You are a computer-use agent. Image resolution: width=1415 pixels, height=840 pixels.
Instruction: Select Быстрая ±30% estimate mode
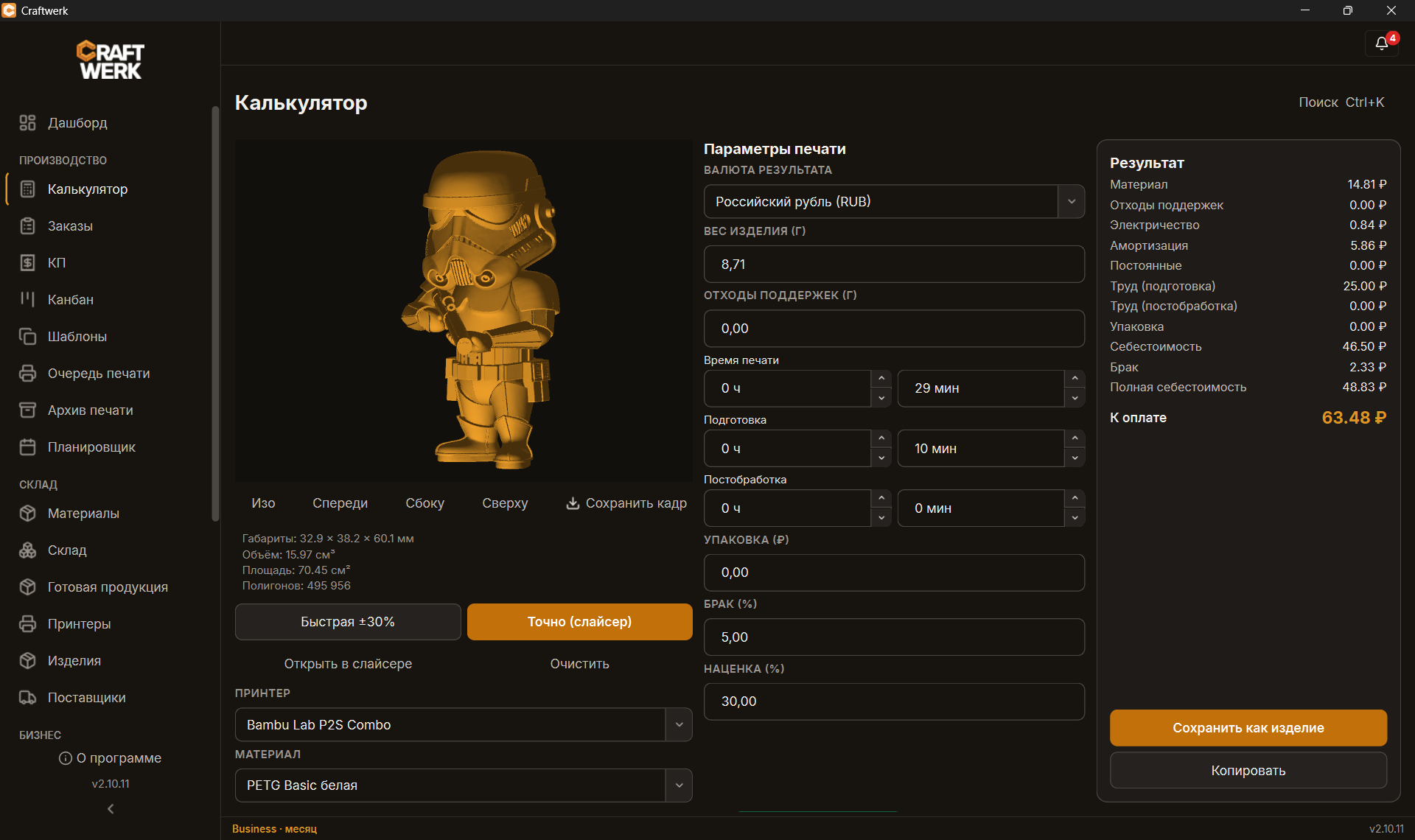(348, 622)
